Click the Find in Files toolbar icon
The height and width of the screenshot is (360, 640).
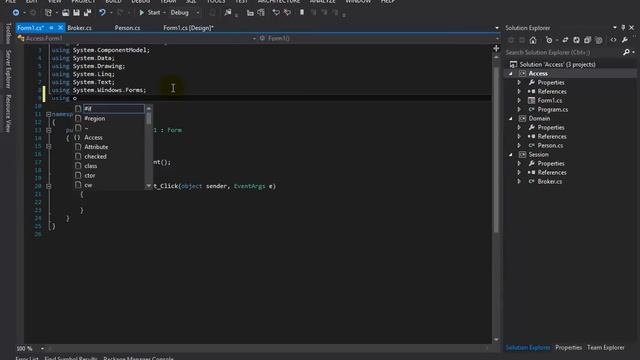point(228,13)
